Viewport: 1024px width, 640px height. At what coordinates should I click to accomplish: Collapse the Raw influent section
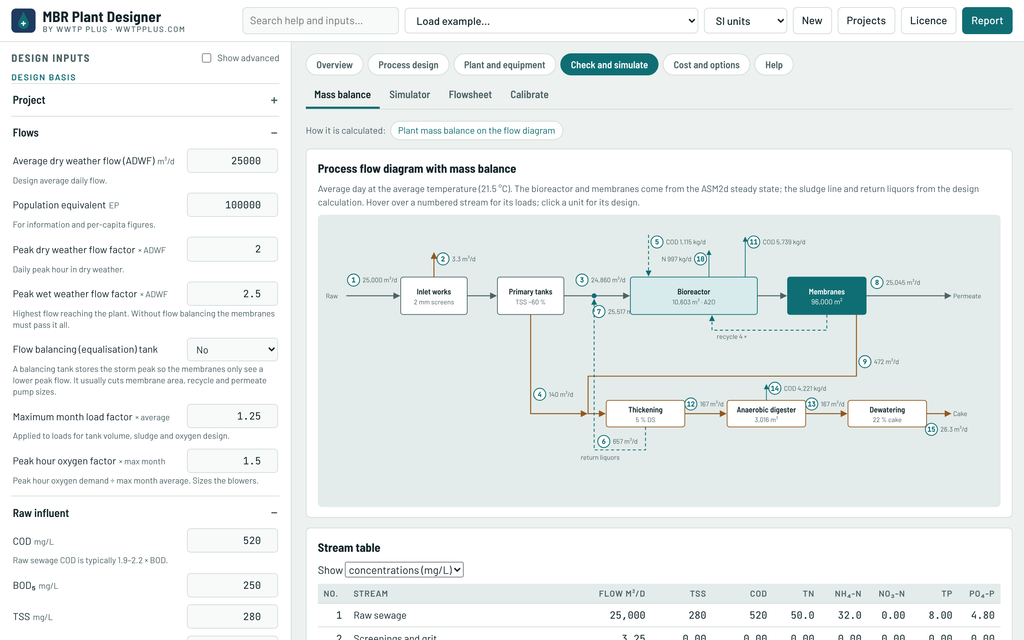145,513
